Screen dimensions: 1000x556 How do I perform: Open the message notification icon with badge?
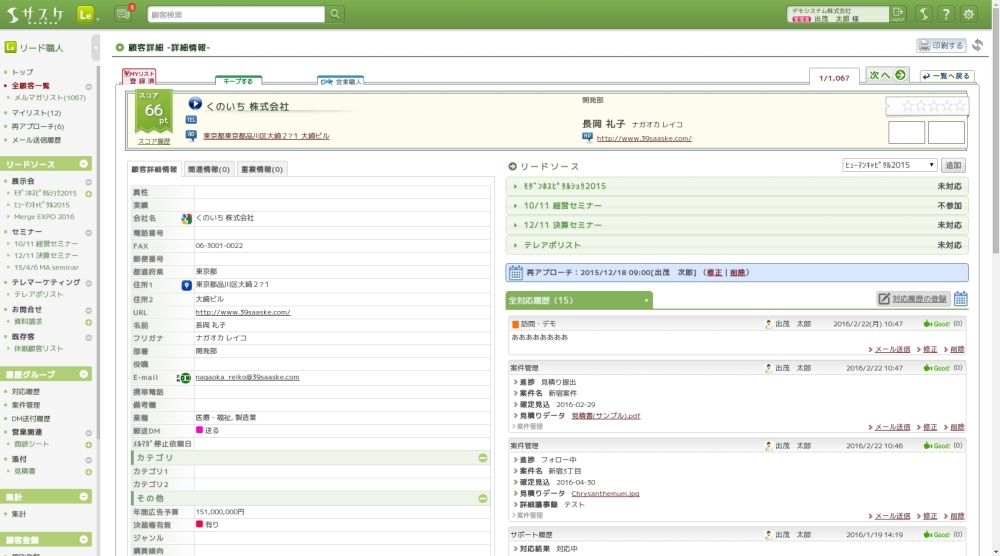tap(124, 14)
